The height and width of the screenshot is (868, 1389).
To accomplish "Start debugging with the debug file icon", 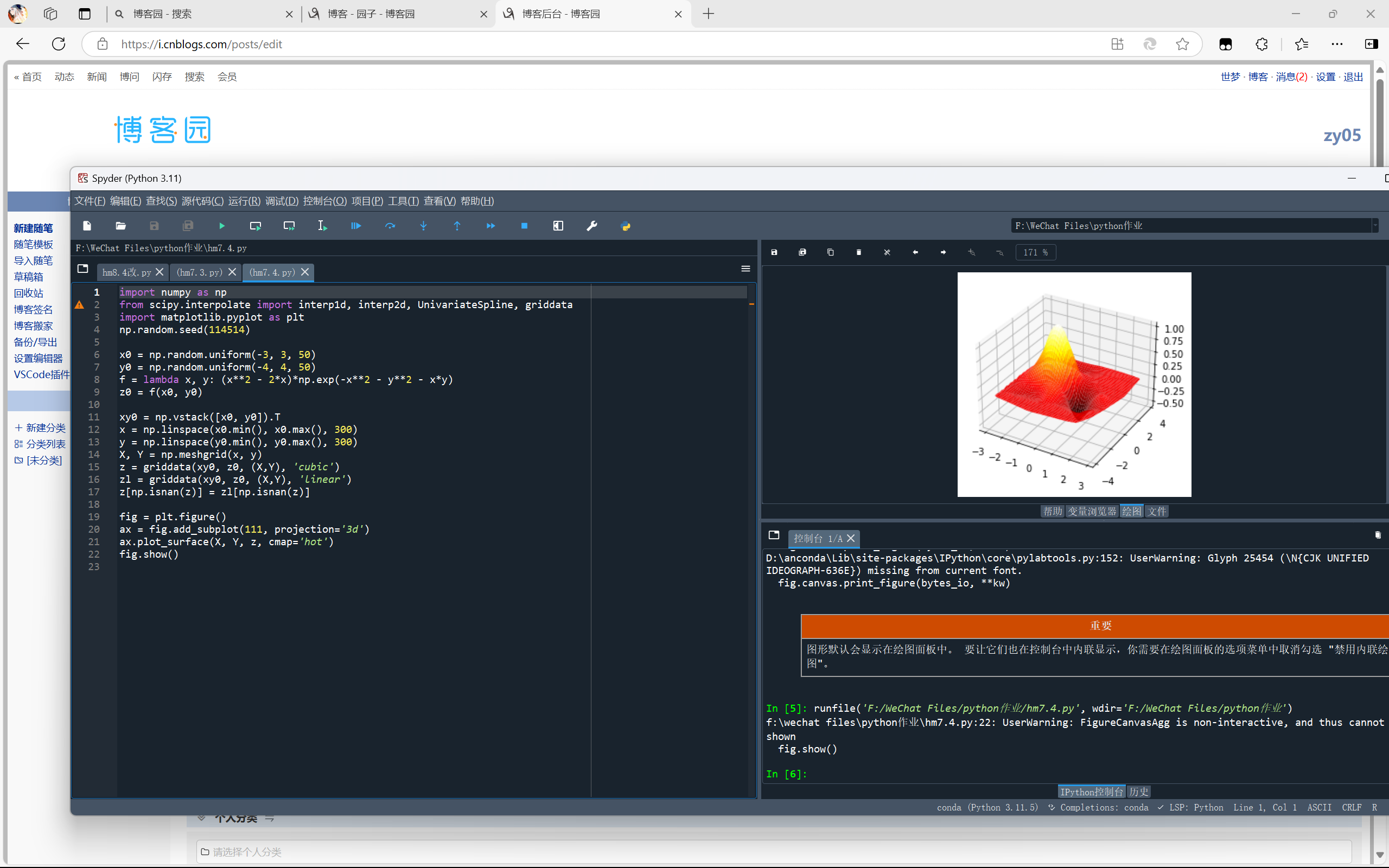I will tap(356, 226).
